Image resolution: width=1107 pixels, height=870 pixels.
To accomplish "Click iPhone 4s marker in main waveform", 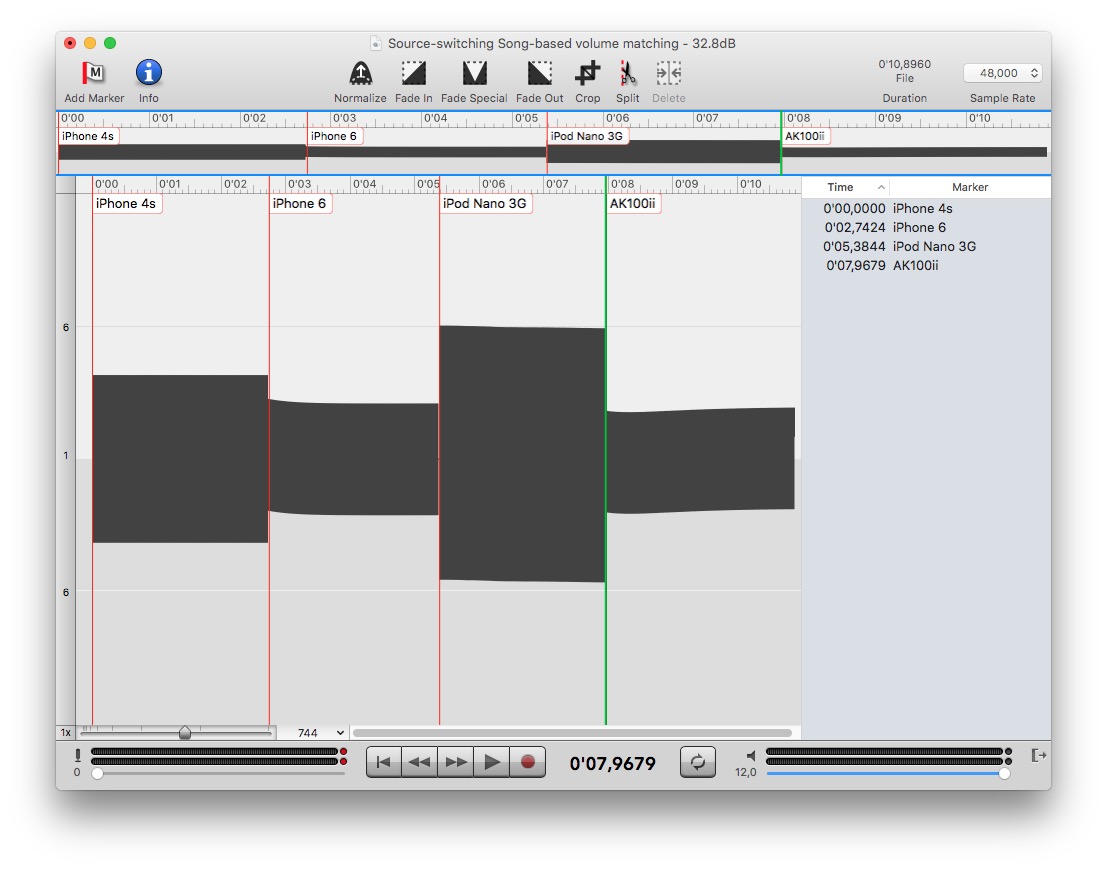I will (126, 203).
